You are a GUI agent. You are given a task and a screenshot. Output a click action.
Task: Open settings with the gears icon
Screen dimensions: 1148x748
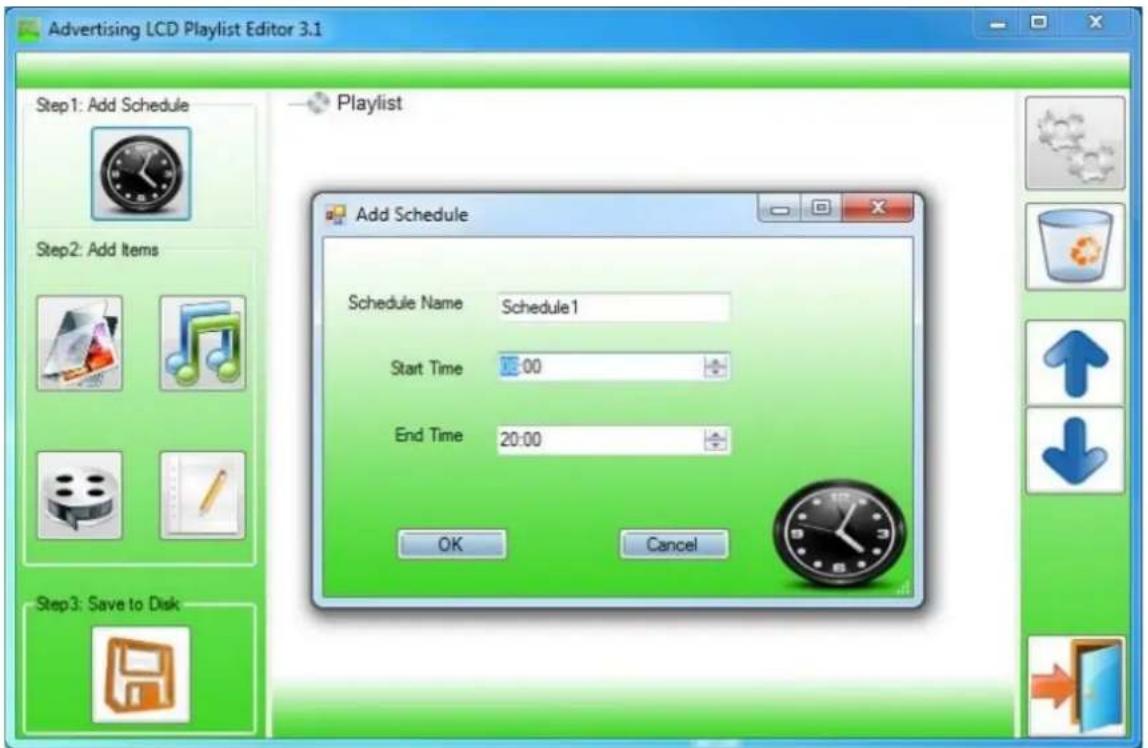[x=1075, y=143]
